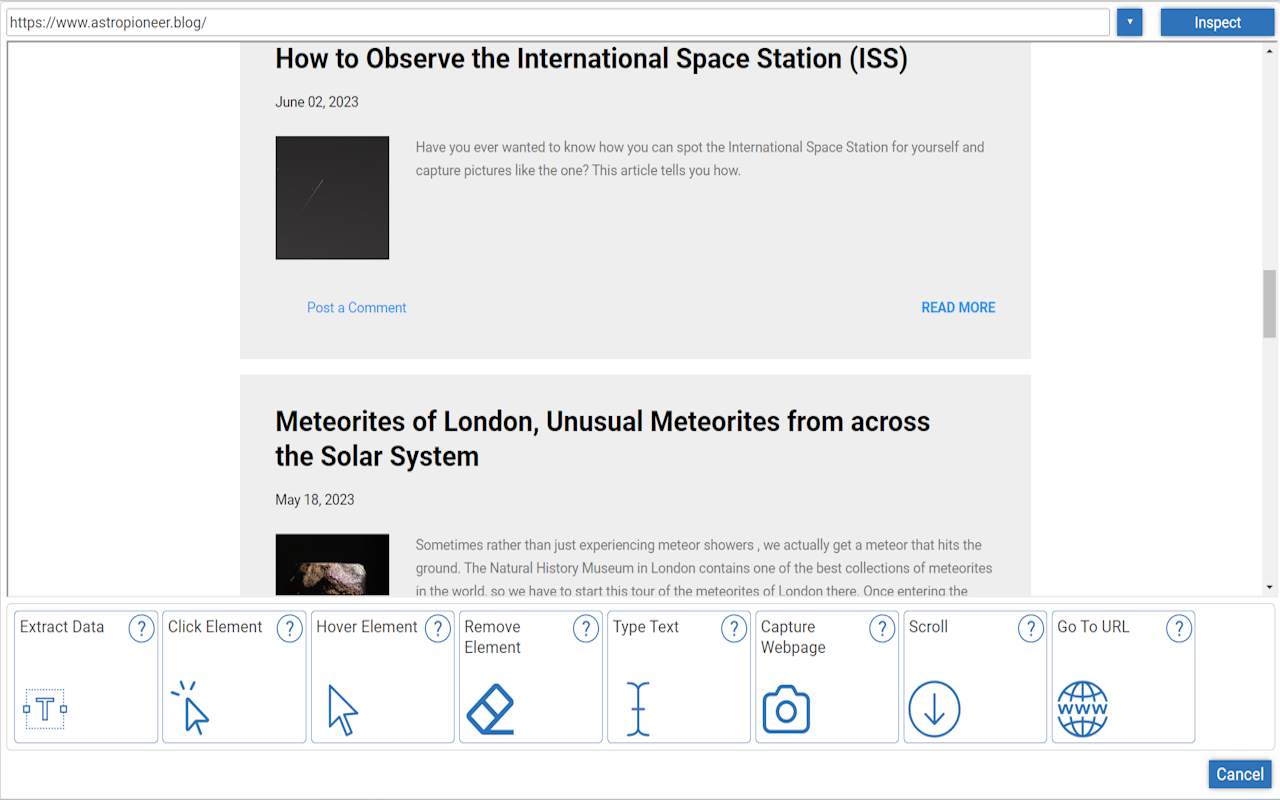Choose the Type Text cursor icon
Image resolution: width=1280 pixels, height=800 pixels.
pos(638,709)
